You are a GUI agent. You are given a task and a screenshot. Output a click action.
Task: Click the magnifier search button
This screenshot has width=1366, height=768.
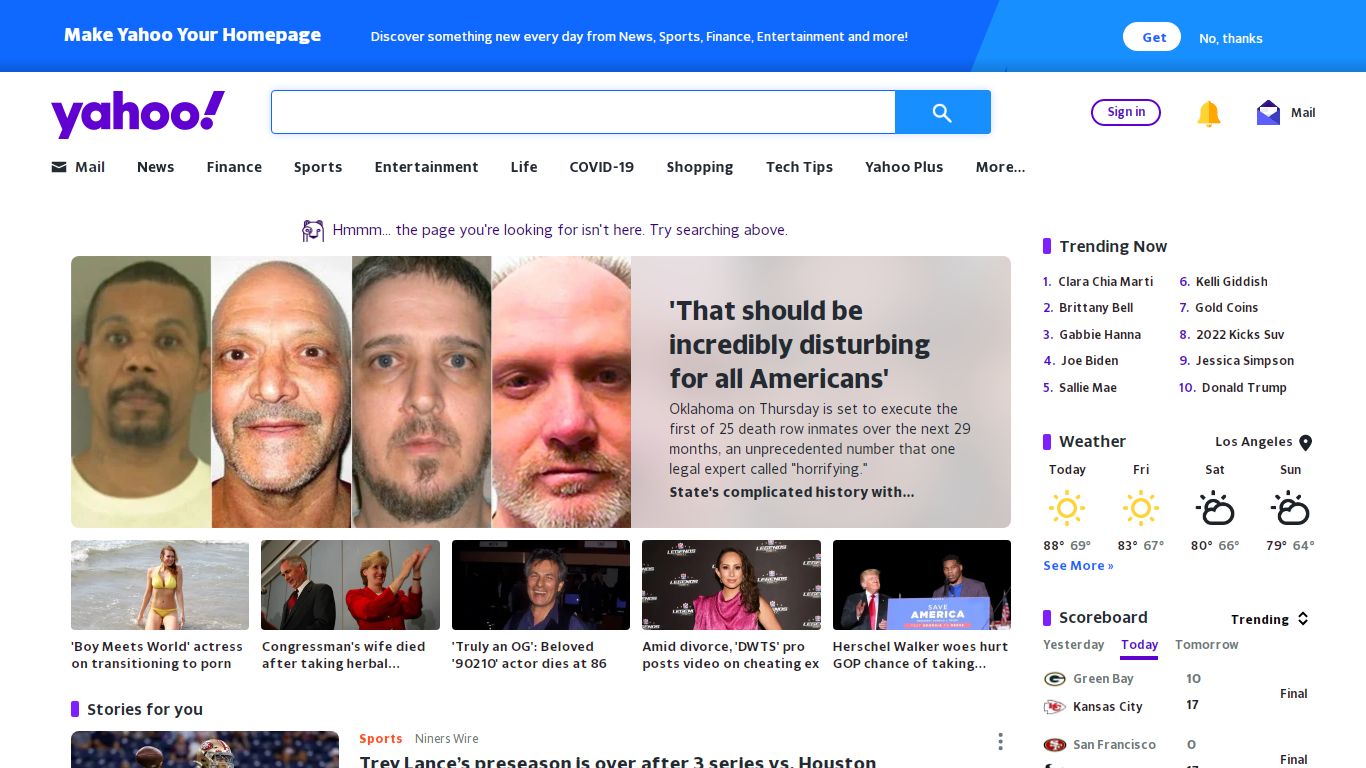(942, 112)
